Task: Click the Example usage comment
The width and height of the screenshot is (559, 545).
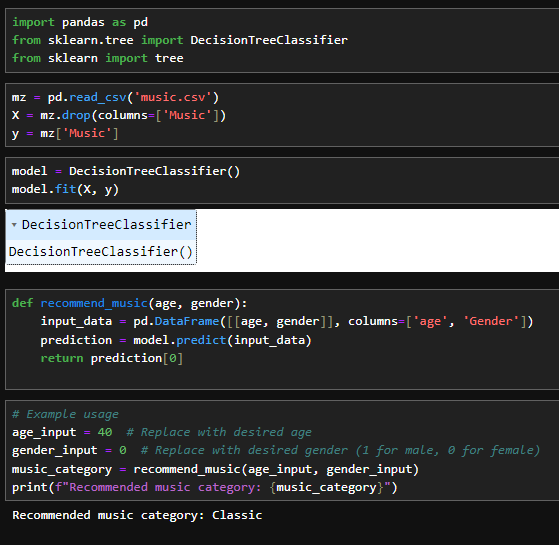Action: [65, 414]
